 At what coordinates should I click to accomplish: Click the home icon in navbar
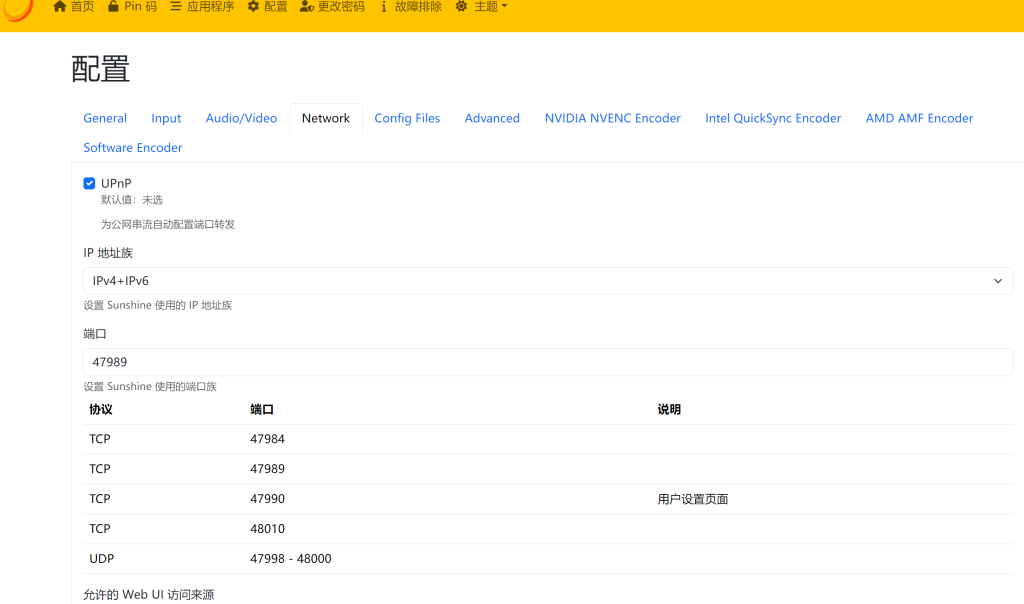click(x=60, y=7)
